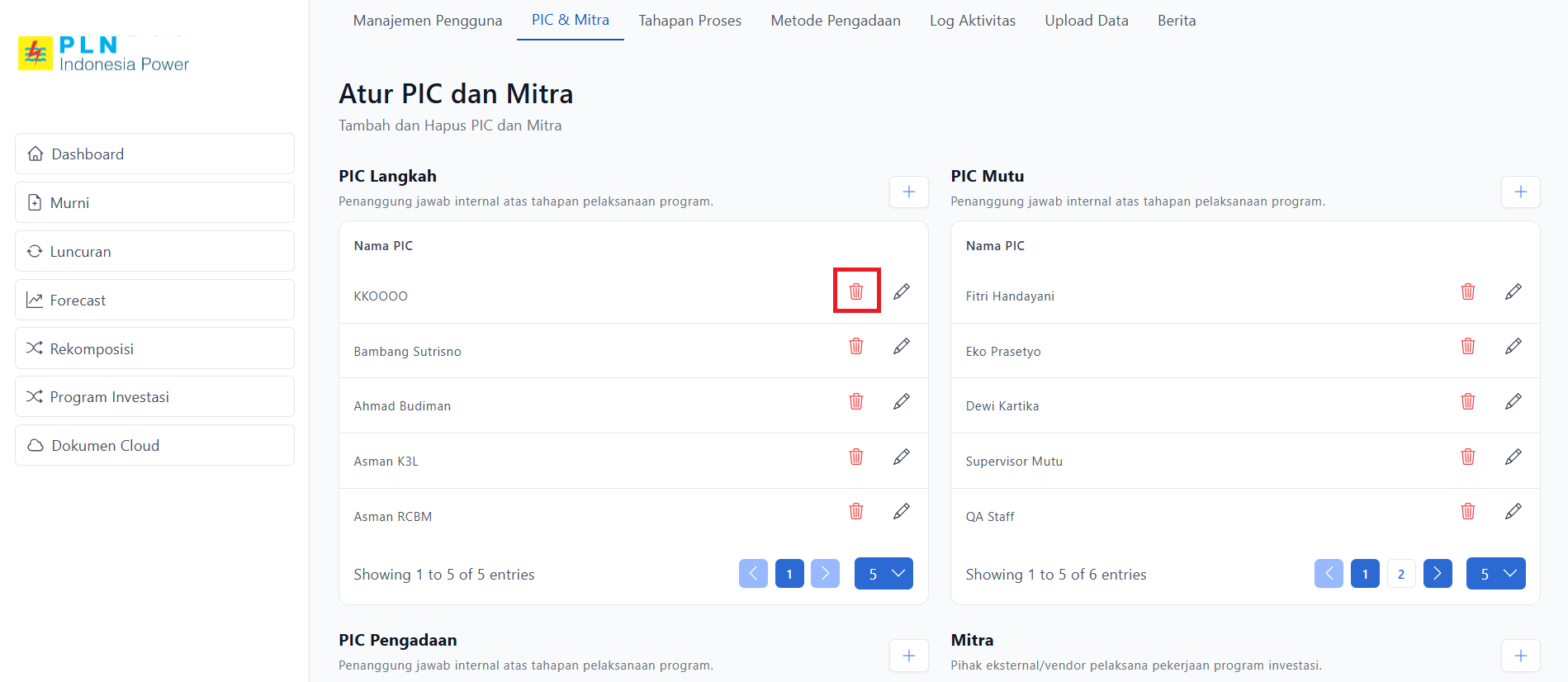Edit the Bambang Sutrisno entry
The image size is (1568, 682).
point(901,347)
